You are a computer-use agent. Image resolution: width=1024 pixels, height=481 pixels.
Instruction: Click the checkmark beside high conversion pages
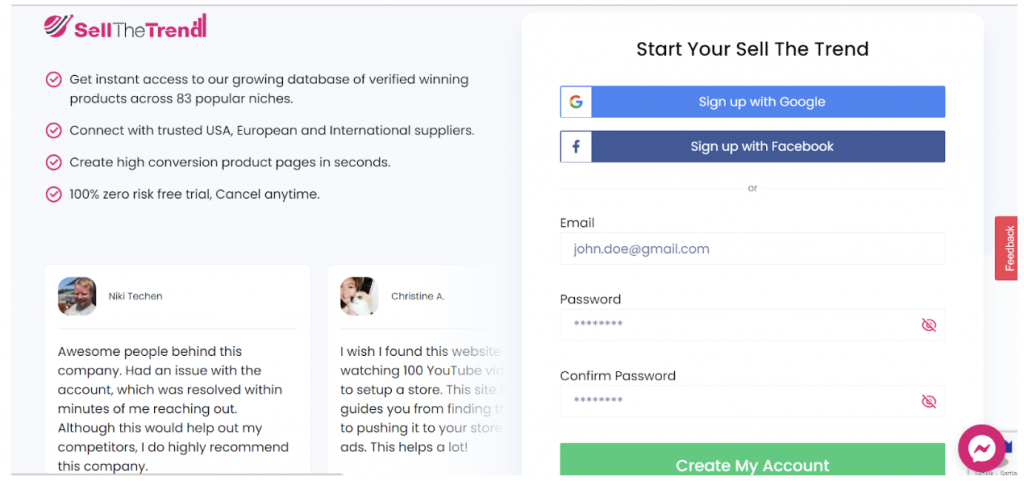pyautogui.click(x=53, y=163)
